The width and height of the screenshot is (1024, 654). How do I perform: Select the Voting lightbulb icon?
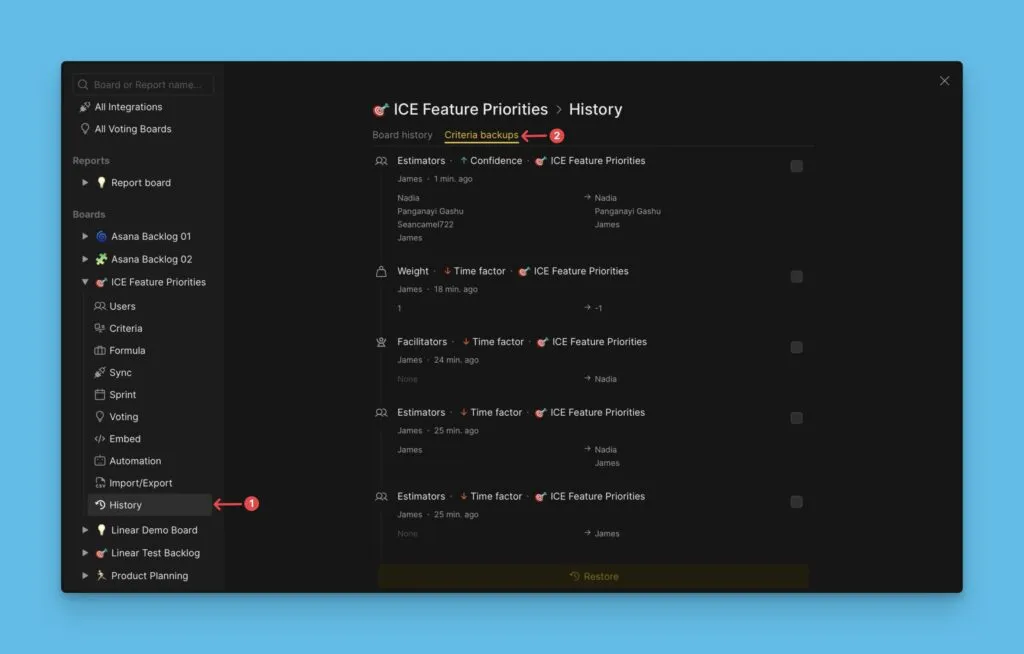100,417
